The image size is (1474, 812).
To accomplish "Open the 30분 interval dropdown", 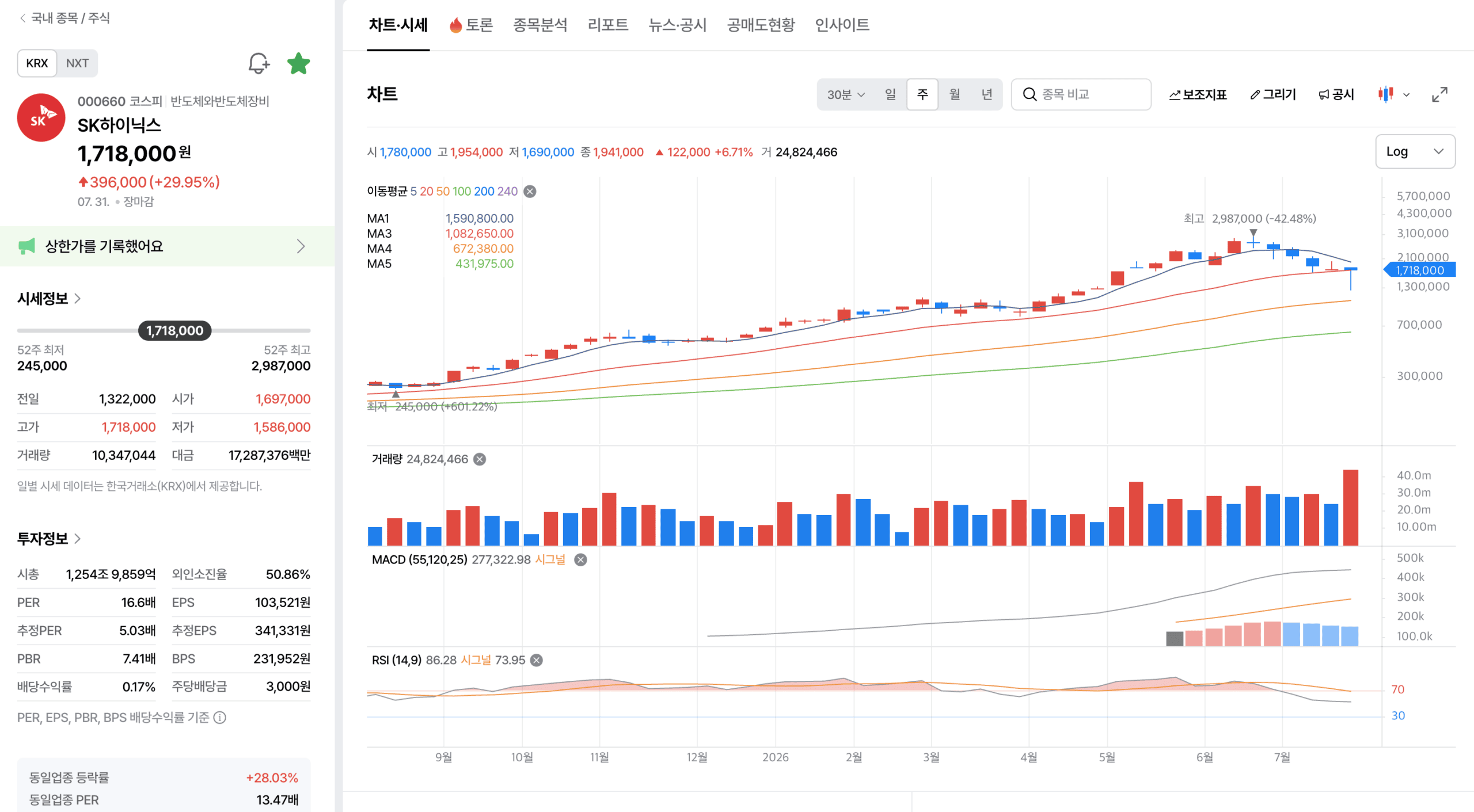I will (845, 94).
